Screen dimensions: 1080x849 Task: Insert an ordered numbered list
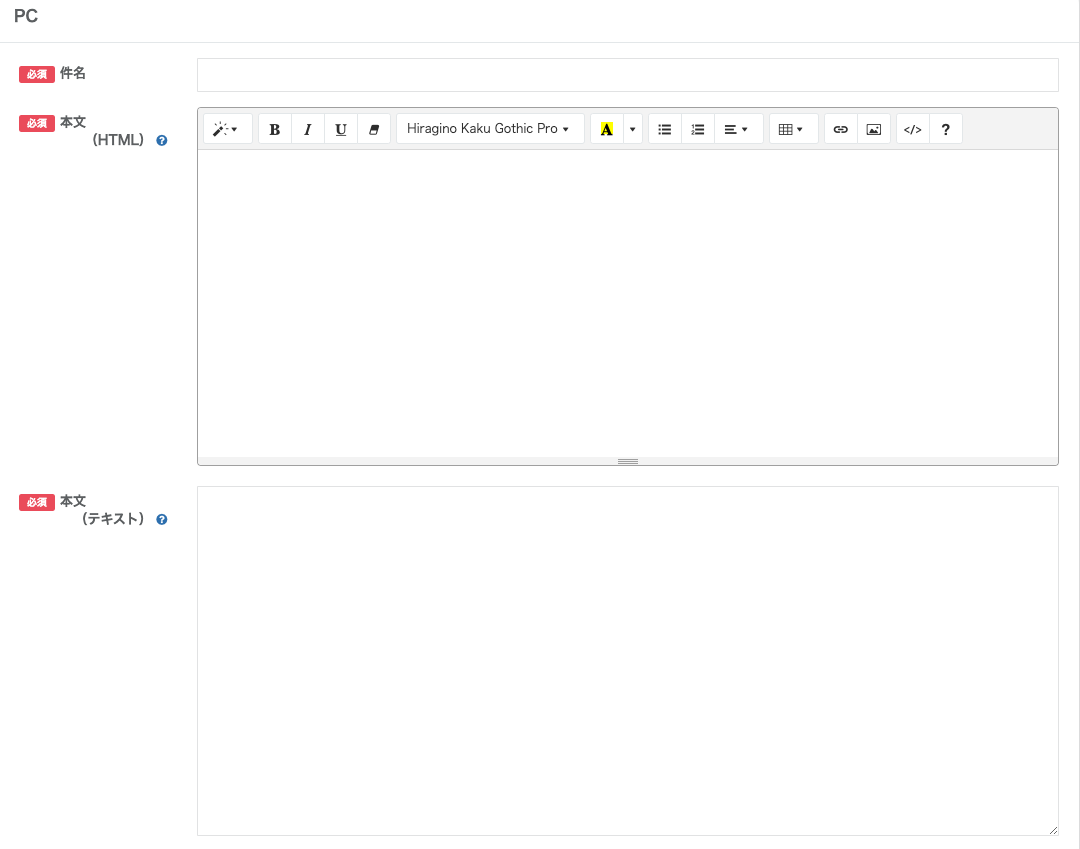[698, 129]
